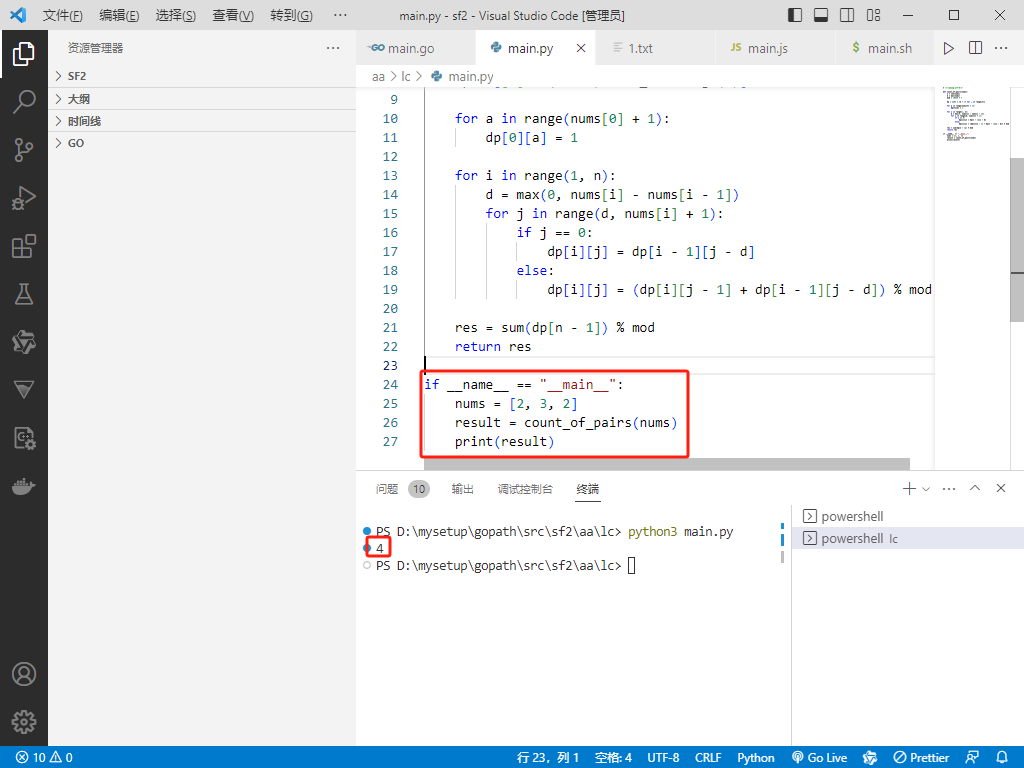Expand the 时间线 timeline section
Screen dimensions: 1024x768
tap(202, 121)
